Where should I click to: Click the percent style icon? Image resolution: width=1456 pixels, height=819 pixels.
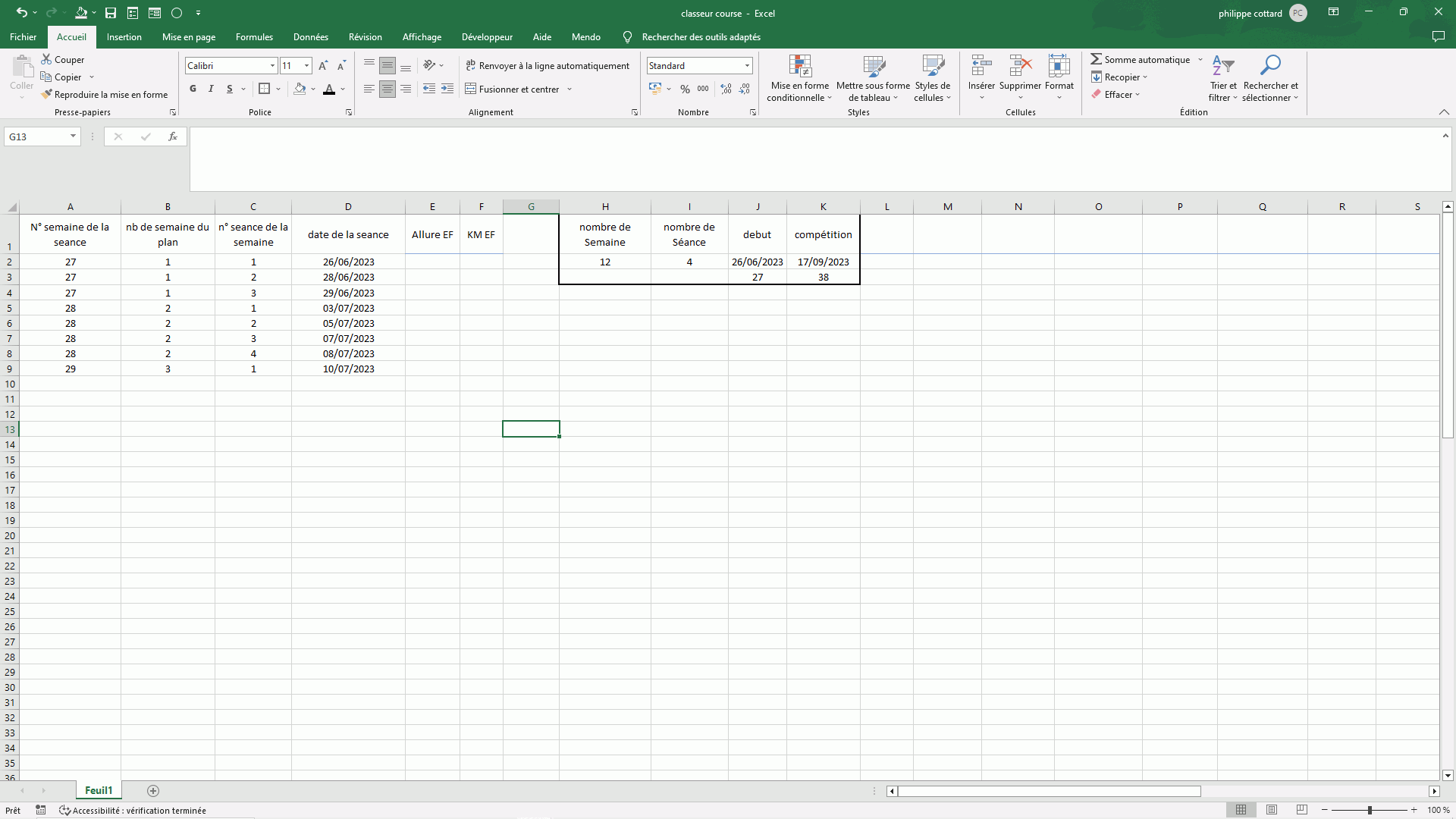[x=685, y=89]
